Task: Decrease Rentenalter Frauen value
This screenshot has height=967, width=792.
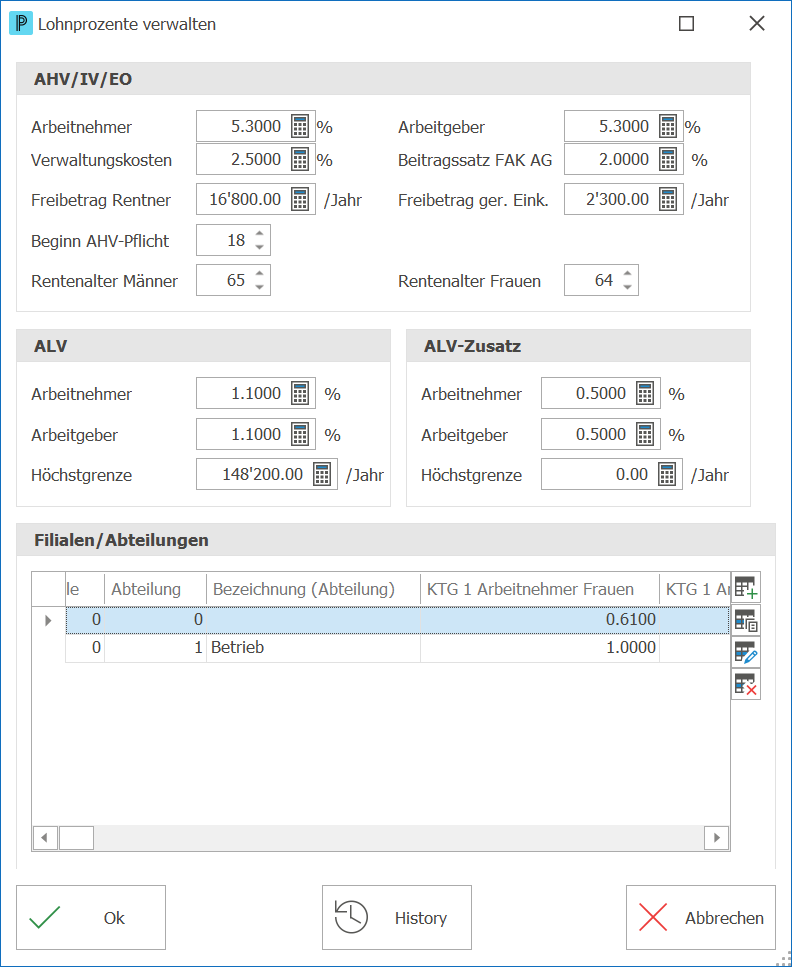Action: (627, 287)
